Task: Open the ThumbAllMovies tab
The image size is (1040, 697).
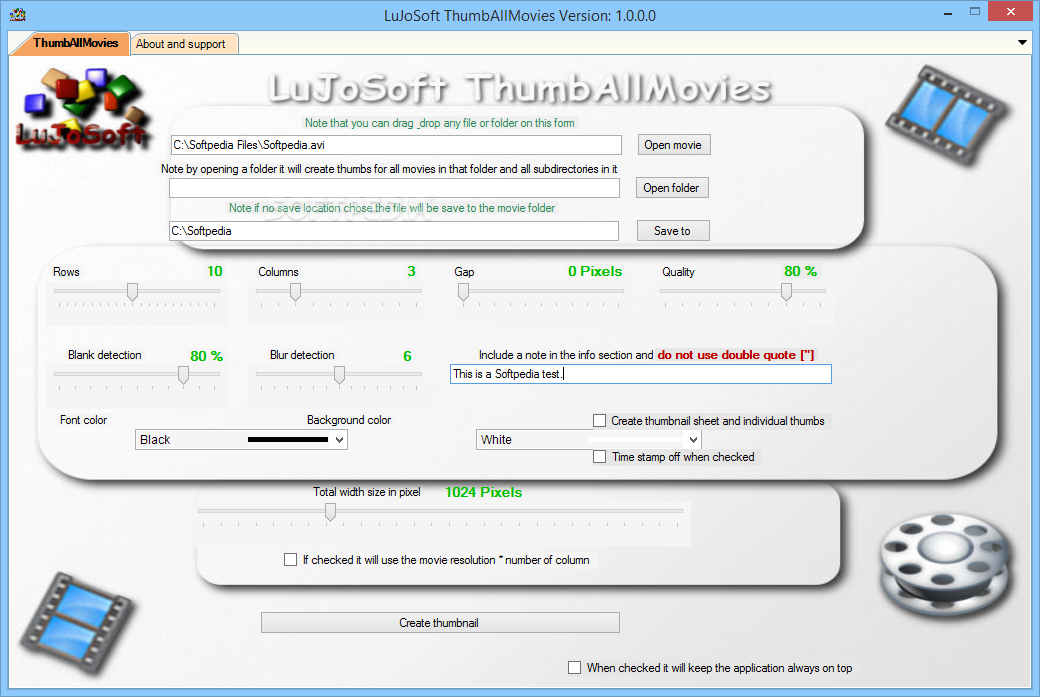Action: pyautogui.click(x=76, y=43)
